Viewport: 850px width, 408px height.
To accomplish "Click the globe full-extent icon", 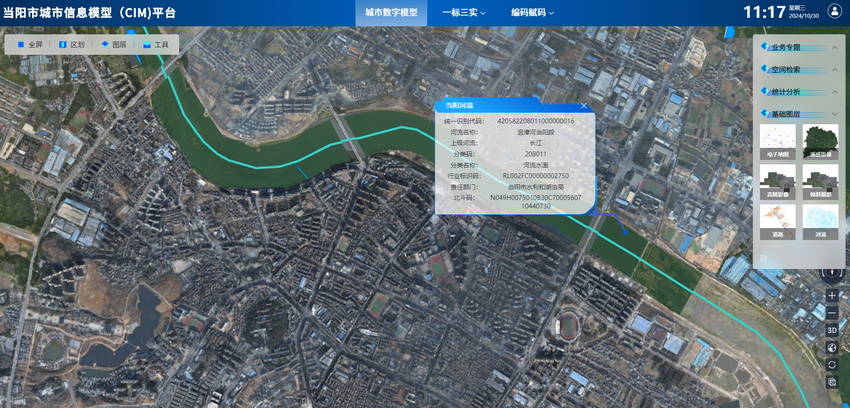I will coord(832,347).
